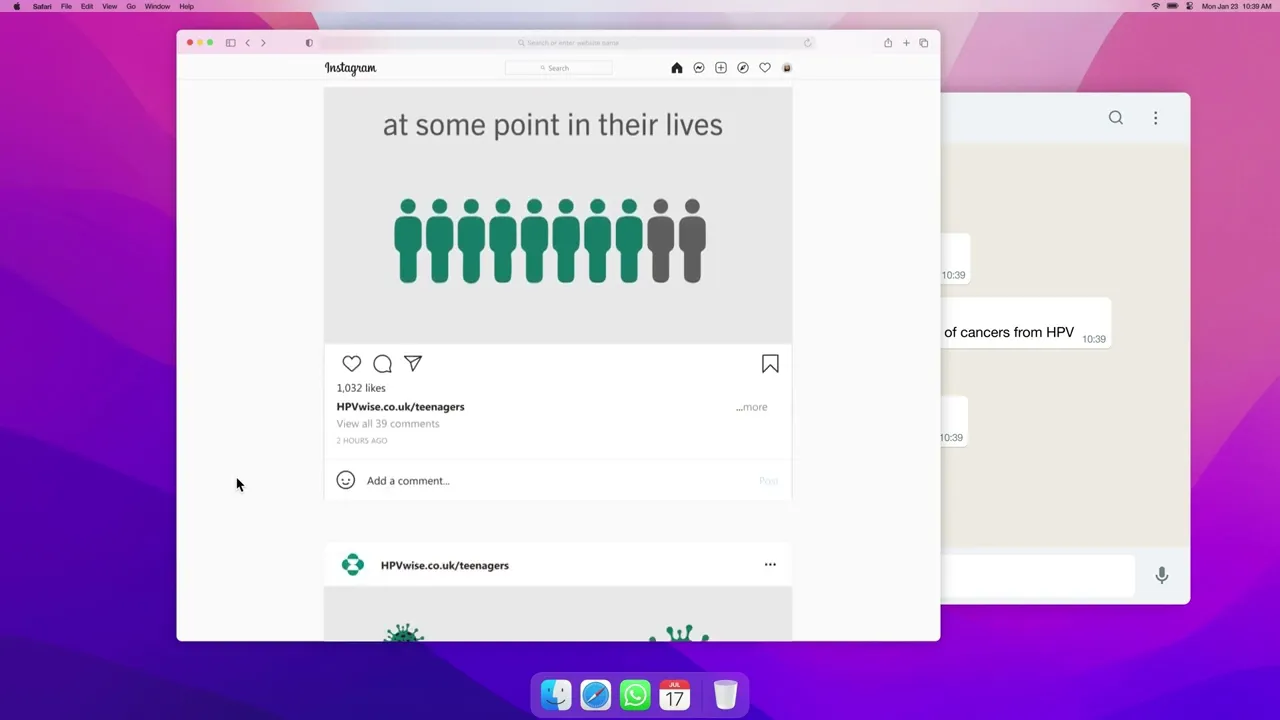Open HPVwise.co.uk/teenagers header of second post

[445, 565]
